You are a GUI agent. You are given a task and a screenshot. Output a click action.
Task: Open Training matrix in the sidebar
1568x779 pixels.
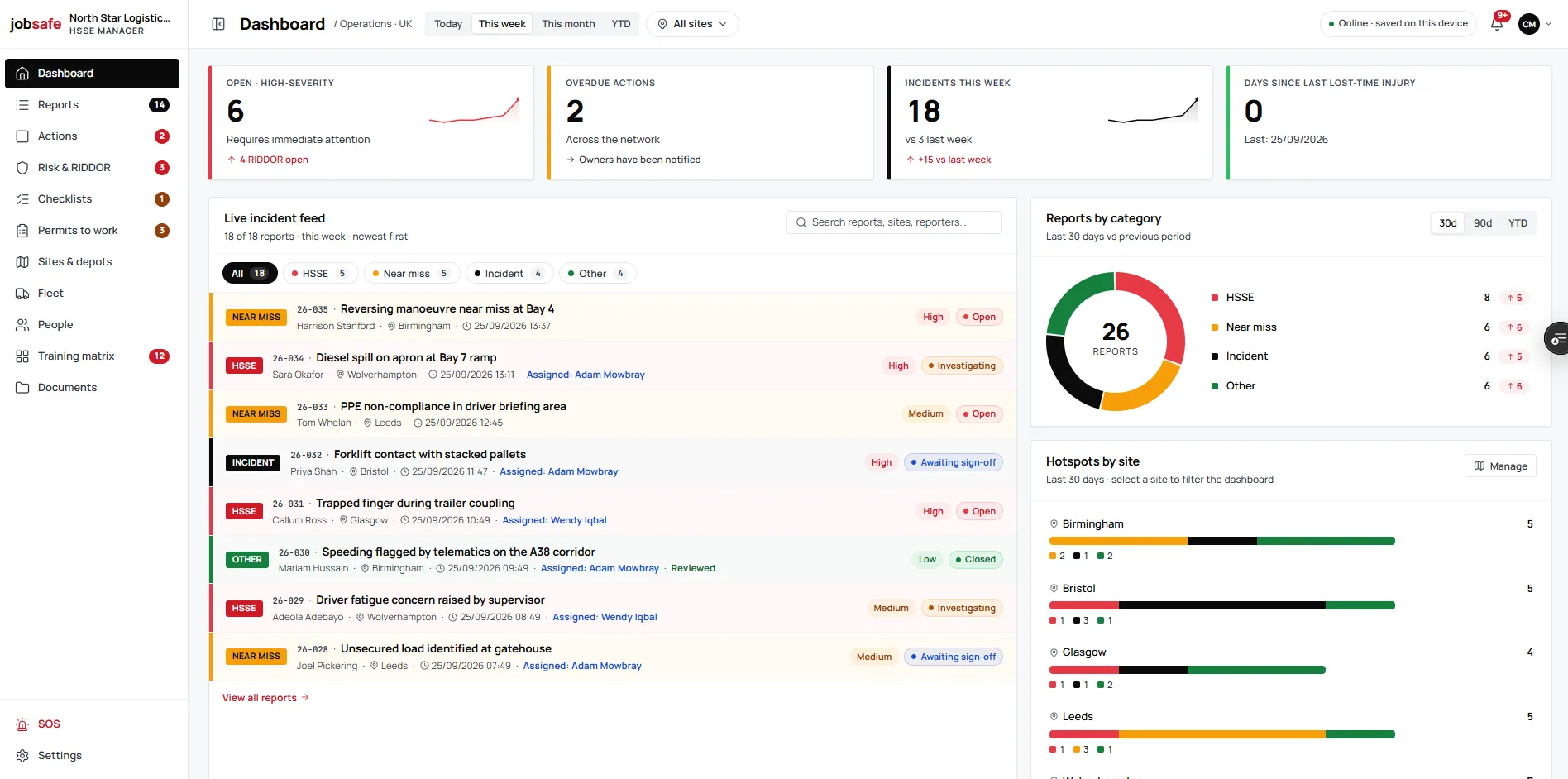pos(92,356)
